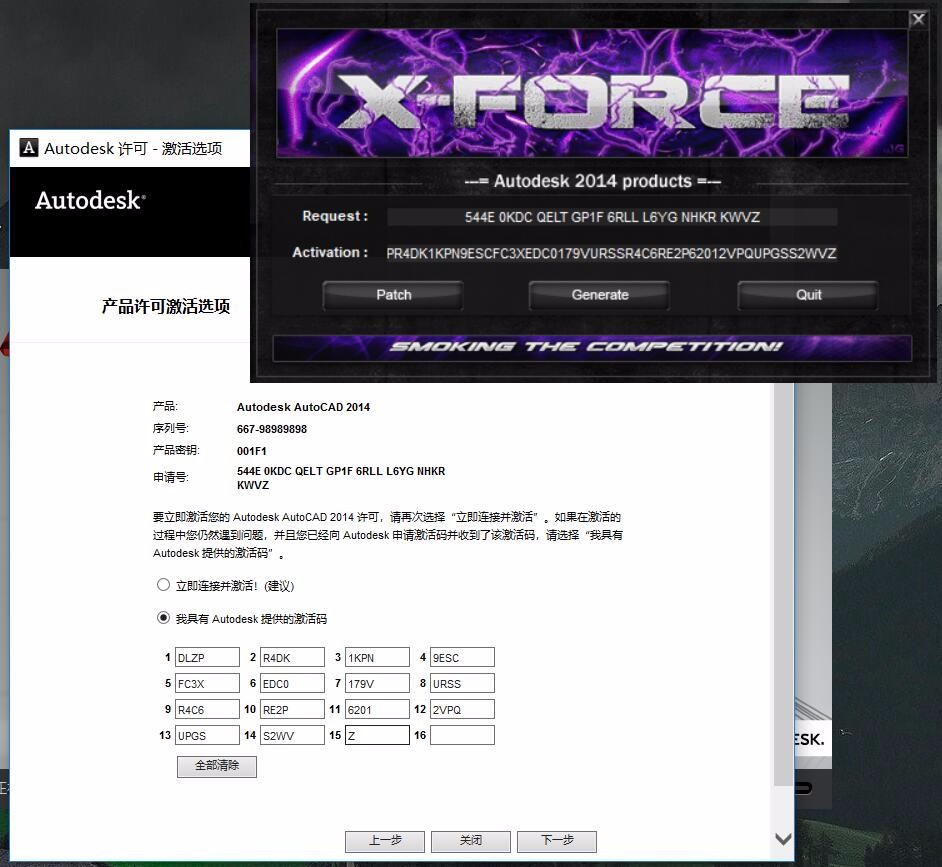Click the scroll-down chevron at scrollbar bottom

(783, 839)
